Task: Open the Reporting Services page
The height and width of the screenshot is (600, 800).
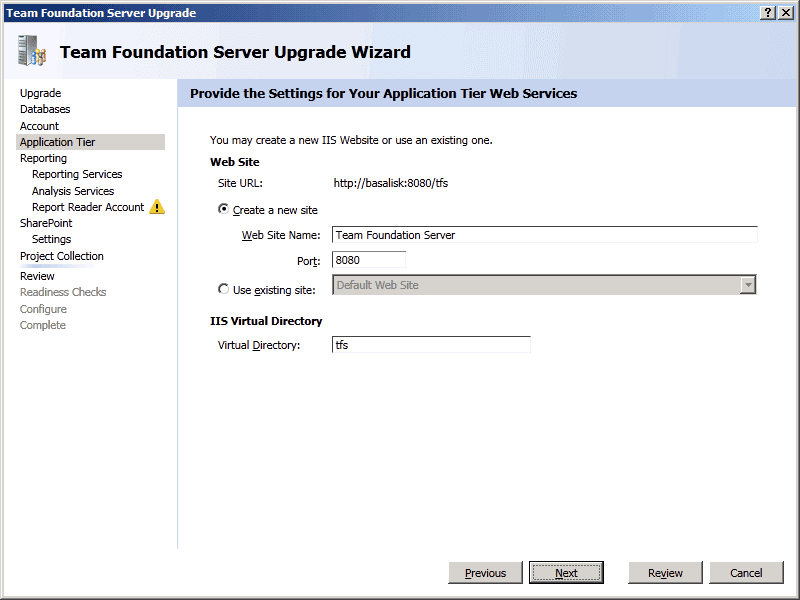Action: click(x=77, y=174)
